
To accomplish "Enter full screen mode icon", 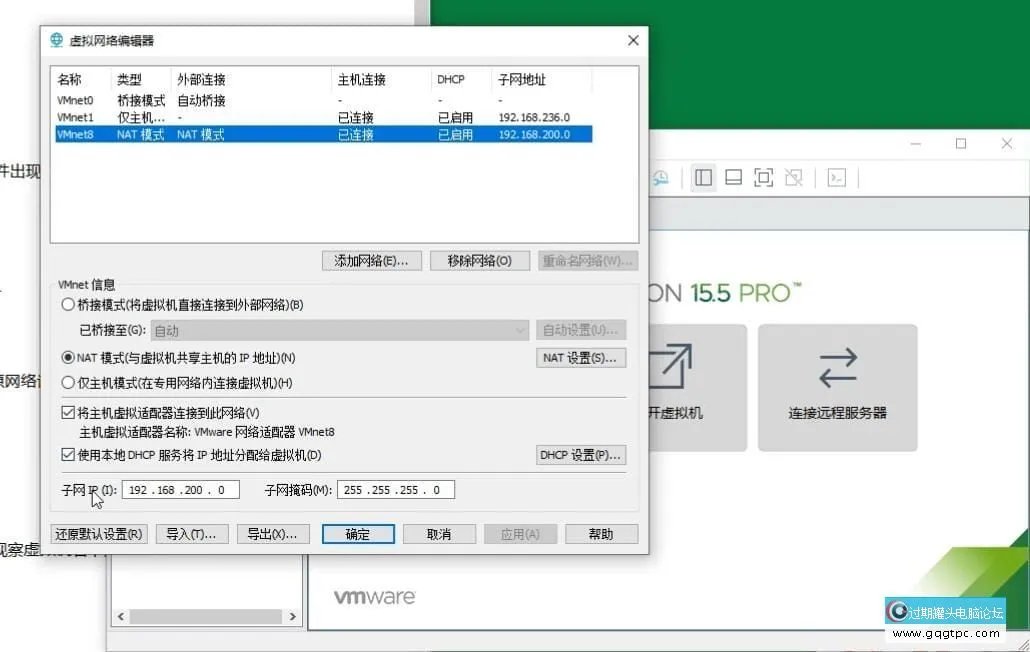I will (x=763, y=177).
